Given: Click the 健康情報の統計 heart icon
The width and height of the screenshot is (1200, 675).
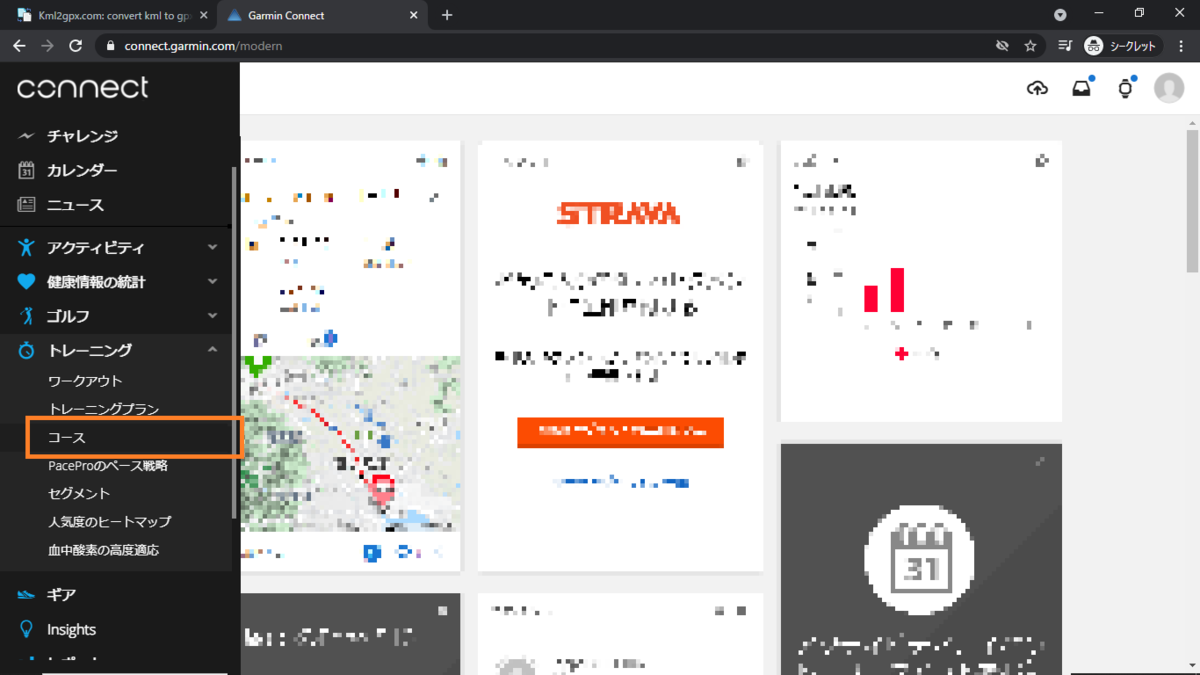Looking at the screenshot, I should pos(27,282).
